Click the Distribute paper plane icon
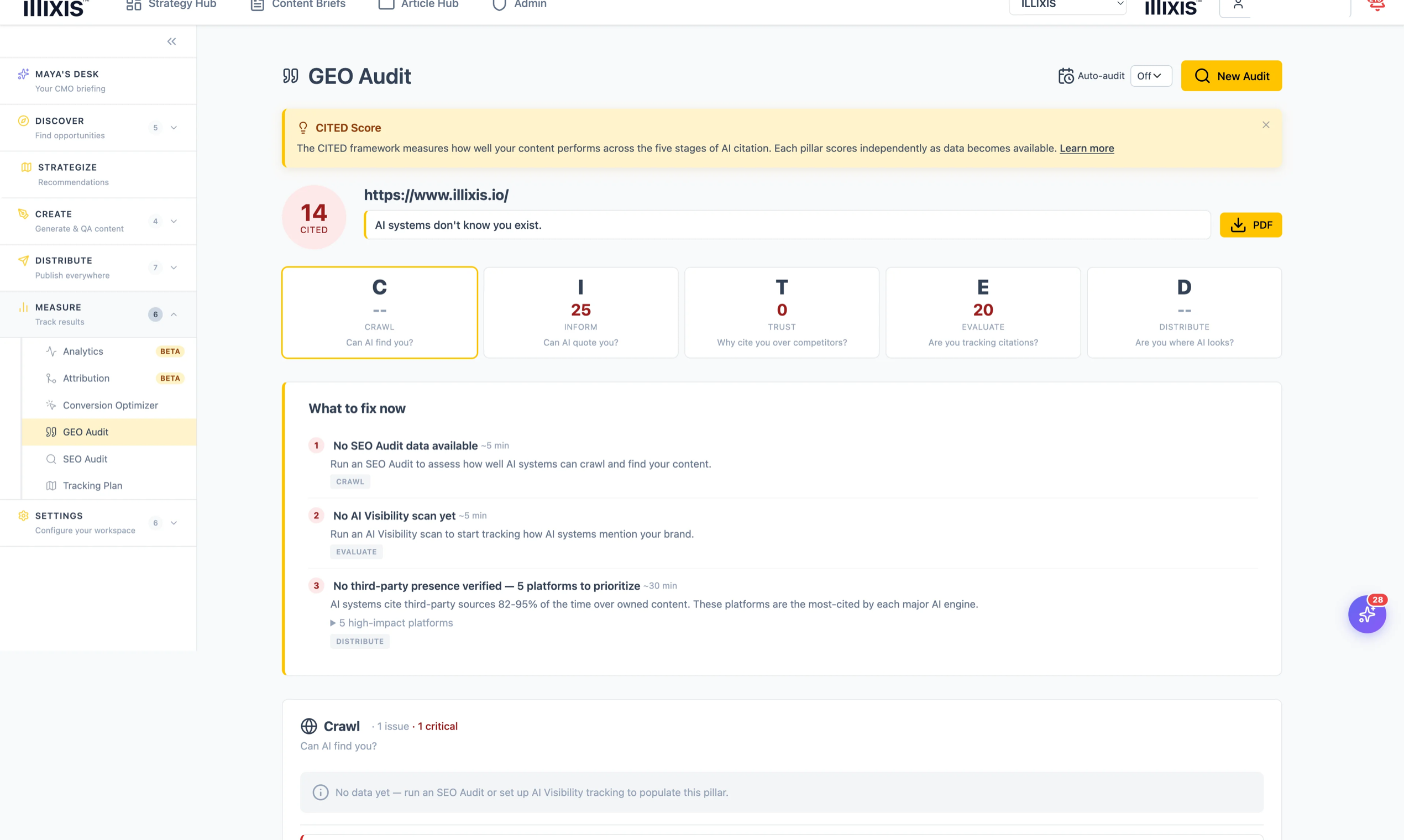The height and width of the screenshot is (840, 1404). click(23, 260)
